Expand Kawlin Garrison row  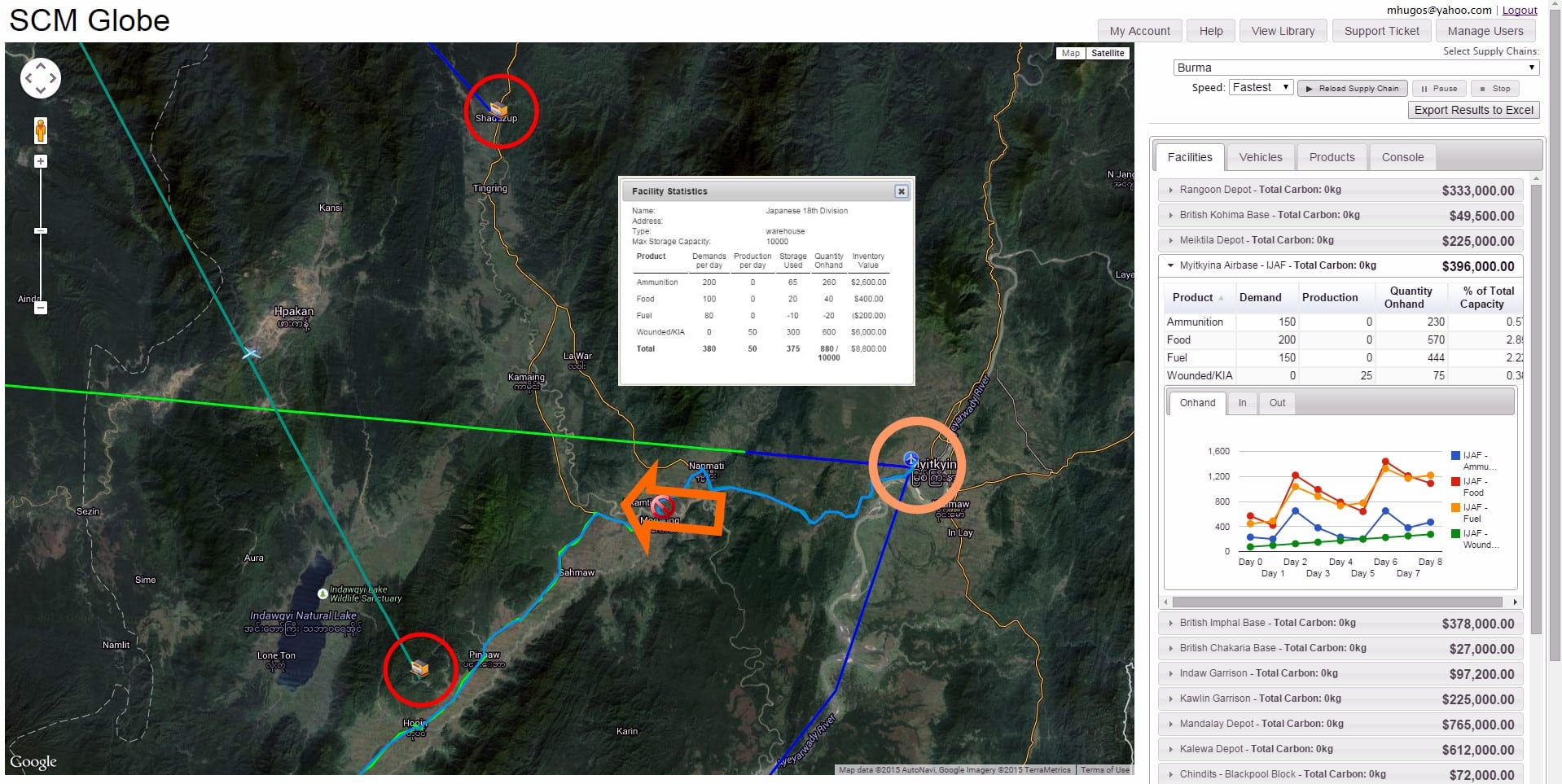1340,699
